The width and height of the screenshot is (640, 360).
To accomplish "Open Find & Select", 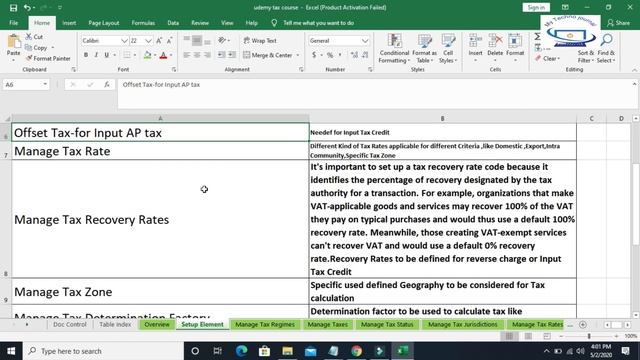I will pyautogui.click(x=606, y=49).
